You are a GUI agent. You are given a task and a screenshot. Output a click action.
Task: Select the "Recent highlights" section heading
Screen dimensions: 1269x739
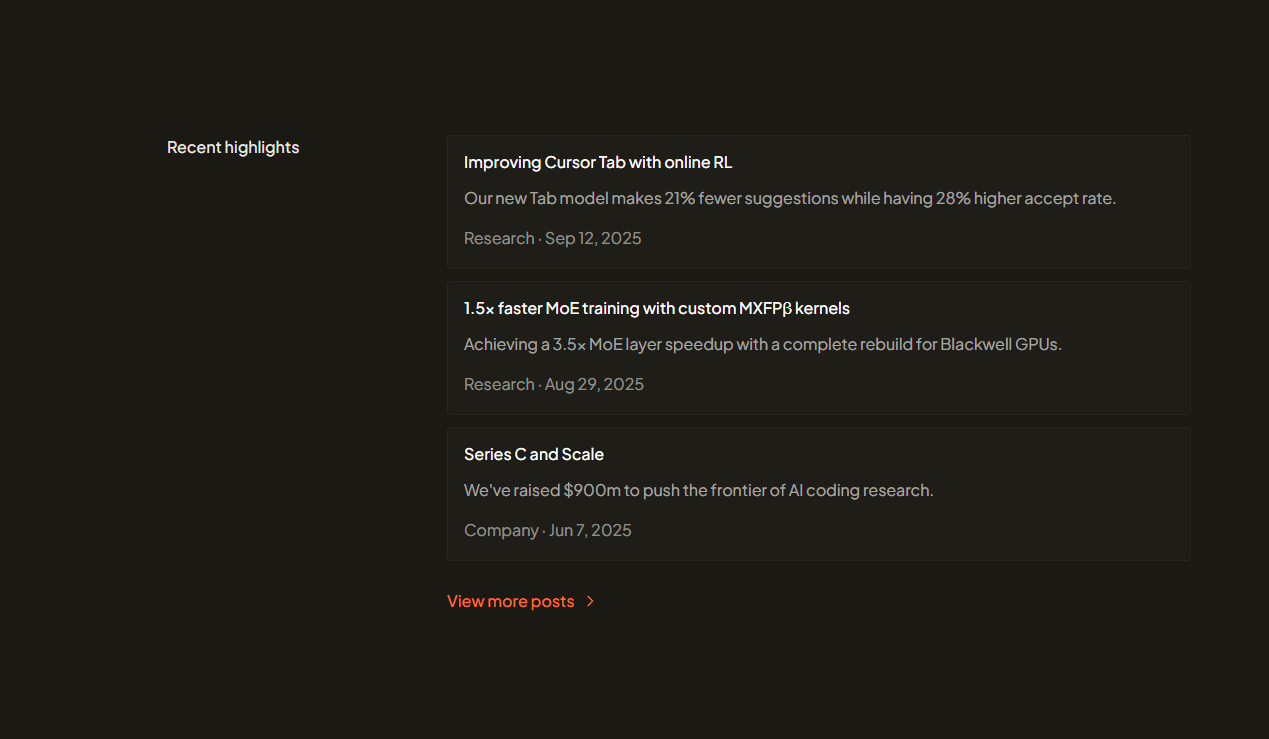coord(233,147)
